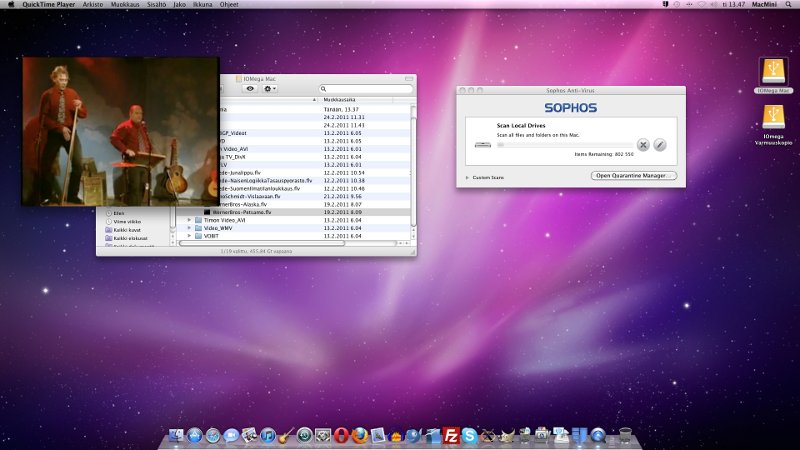800x450 pixels.
Task: Click the date 24.2.2011 11.31
Action: click(344, 117)
